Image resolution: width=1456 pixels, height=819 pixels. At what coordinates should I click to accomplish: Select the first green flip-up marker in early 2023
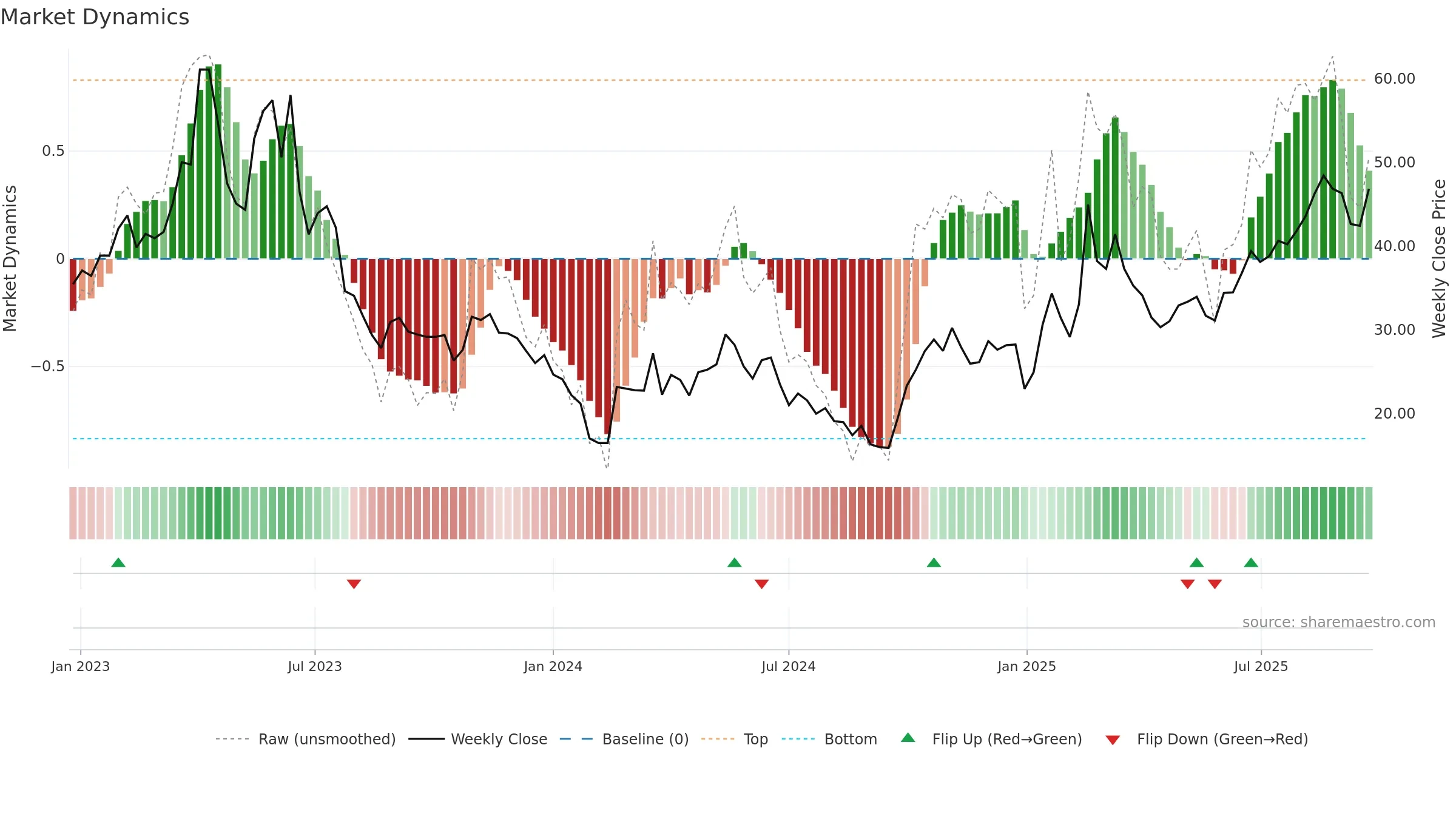tap(118, 562)
